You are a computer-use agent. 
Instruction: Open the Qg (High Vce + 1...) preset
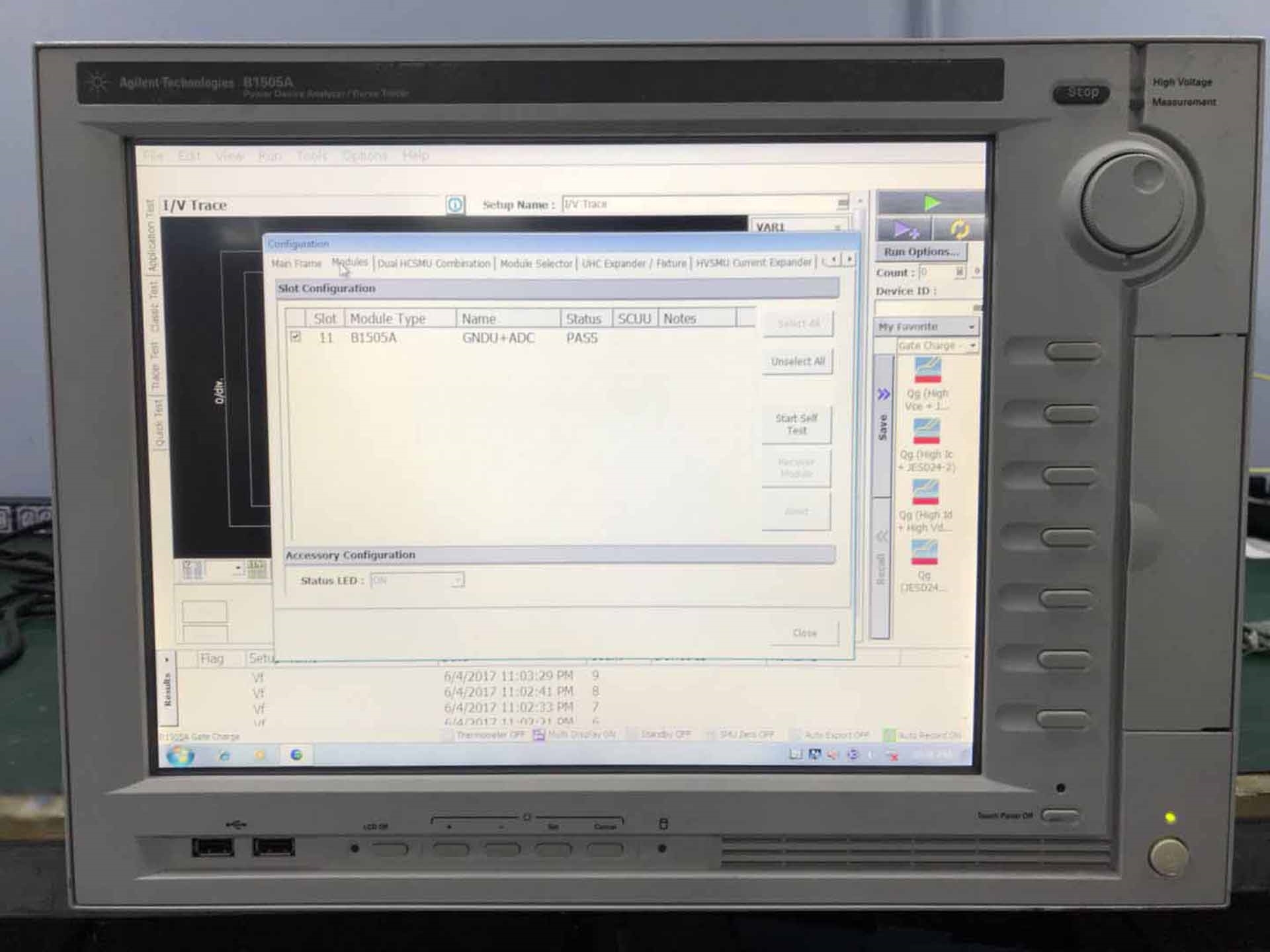pyautogui.click(x=927, y=383)
